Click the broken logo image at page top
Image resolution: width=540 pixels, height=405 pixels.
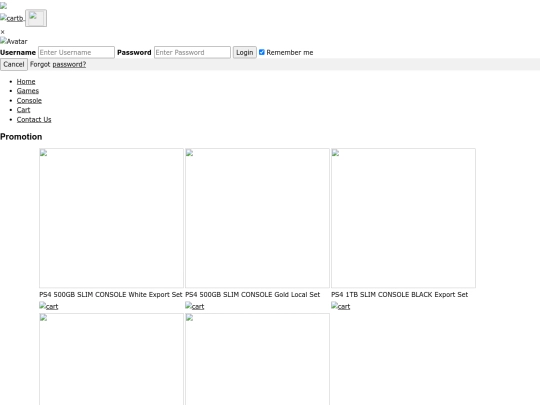point(3,5)
